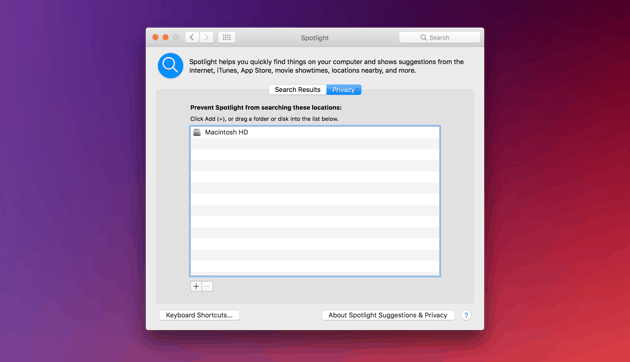Focus the Search field in the toolbar
Screen dimensions: 630x362
[440, 37]
